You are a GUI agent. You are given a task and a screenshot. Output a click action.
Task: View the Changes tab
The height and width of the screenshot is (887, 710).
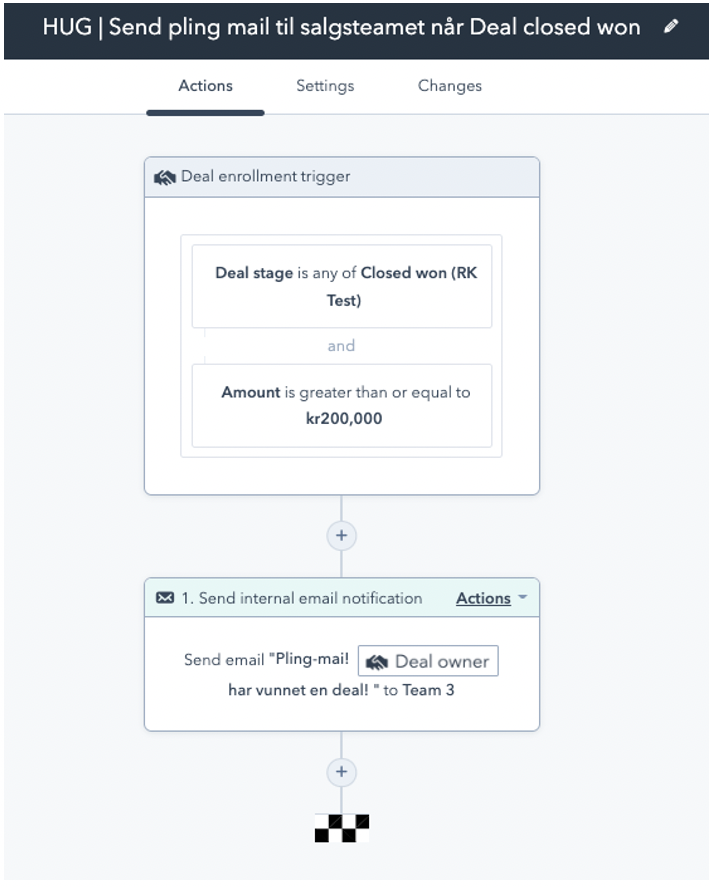pyautogui.click(x=450, y=86)
